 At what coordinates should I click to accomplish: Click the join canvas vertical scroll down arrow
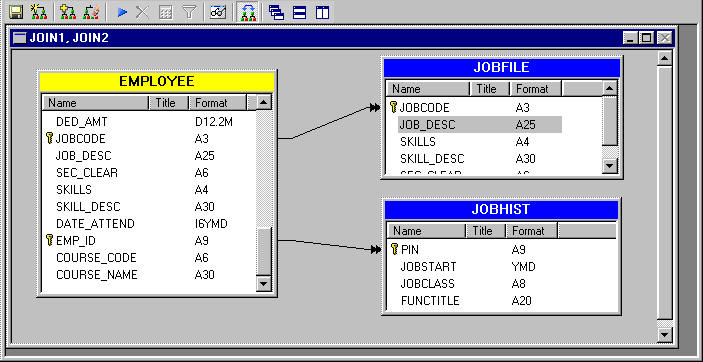[664, 334]
